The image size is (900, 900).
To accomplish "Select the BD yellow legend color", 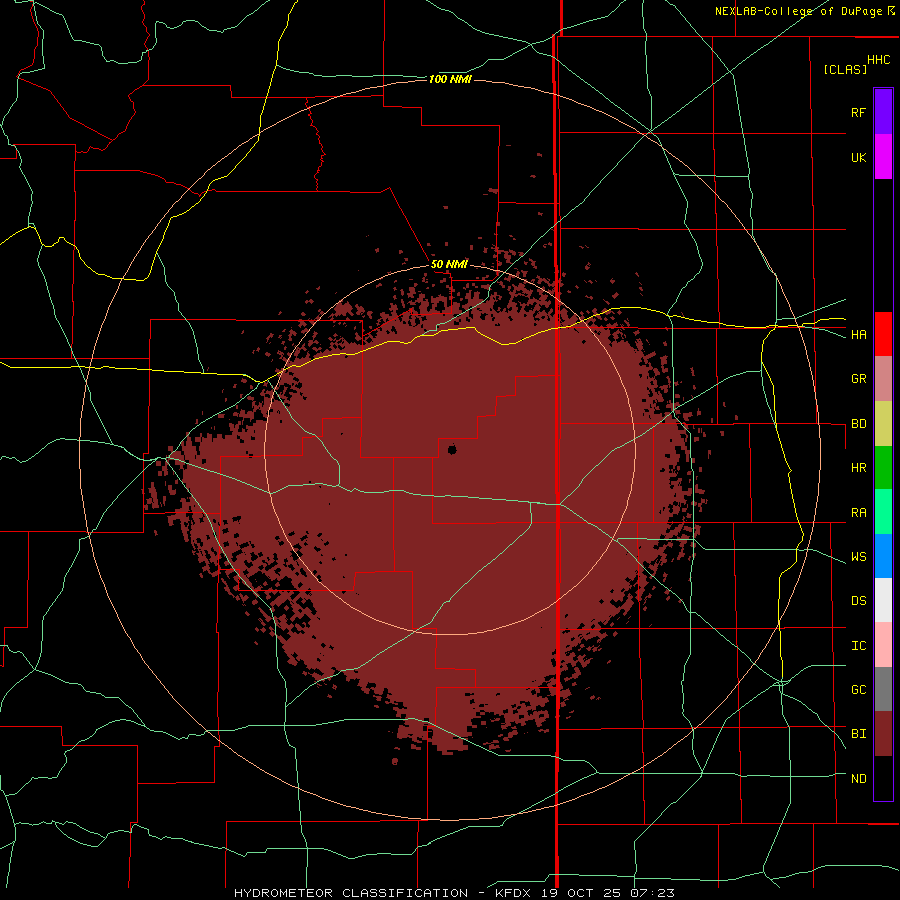I will 883,424.
